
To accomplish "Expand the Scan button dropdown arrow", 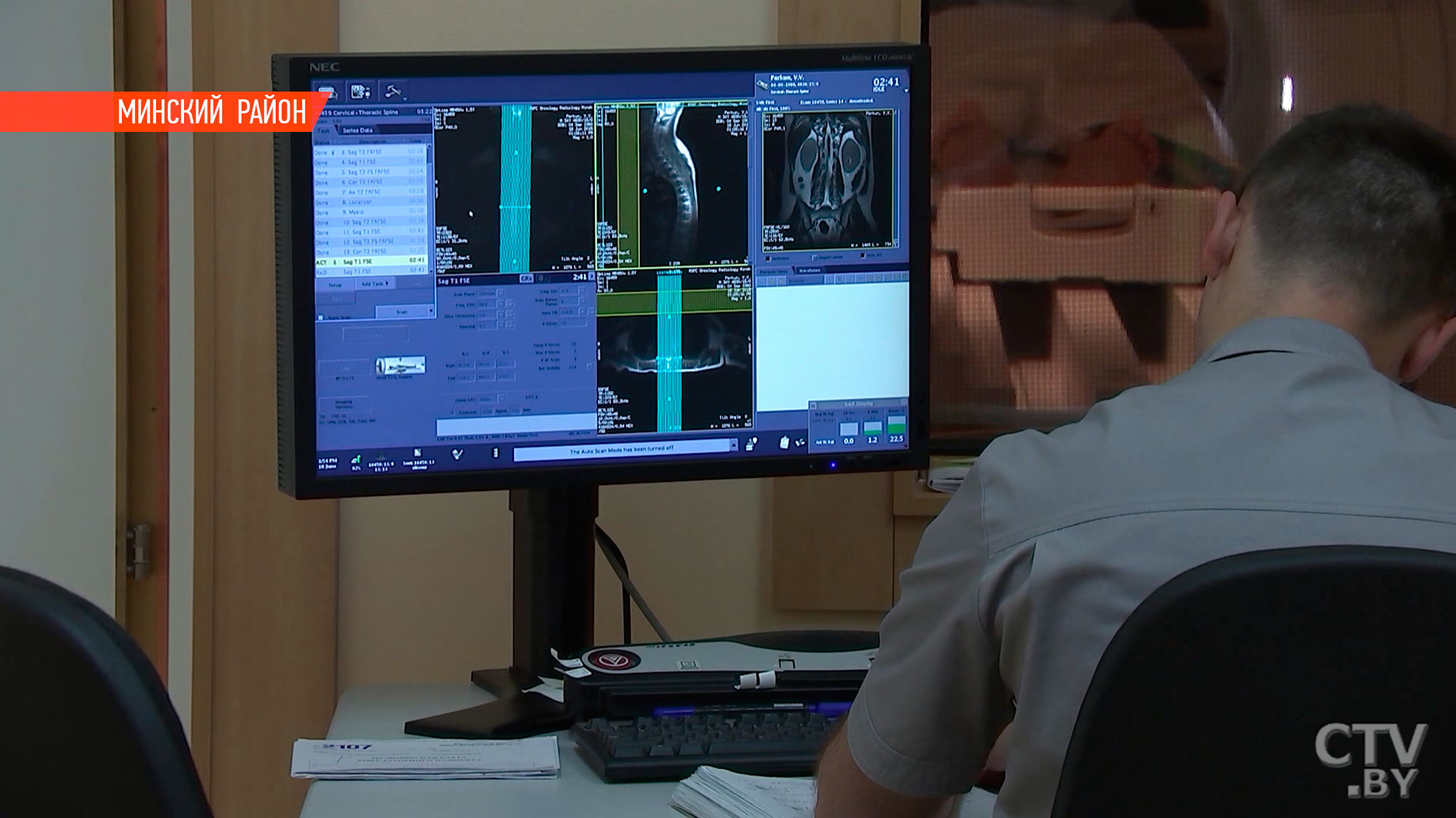I will click(431, 312).
